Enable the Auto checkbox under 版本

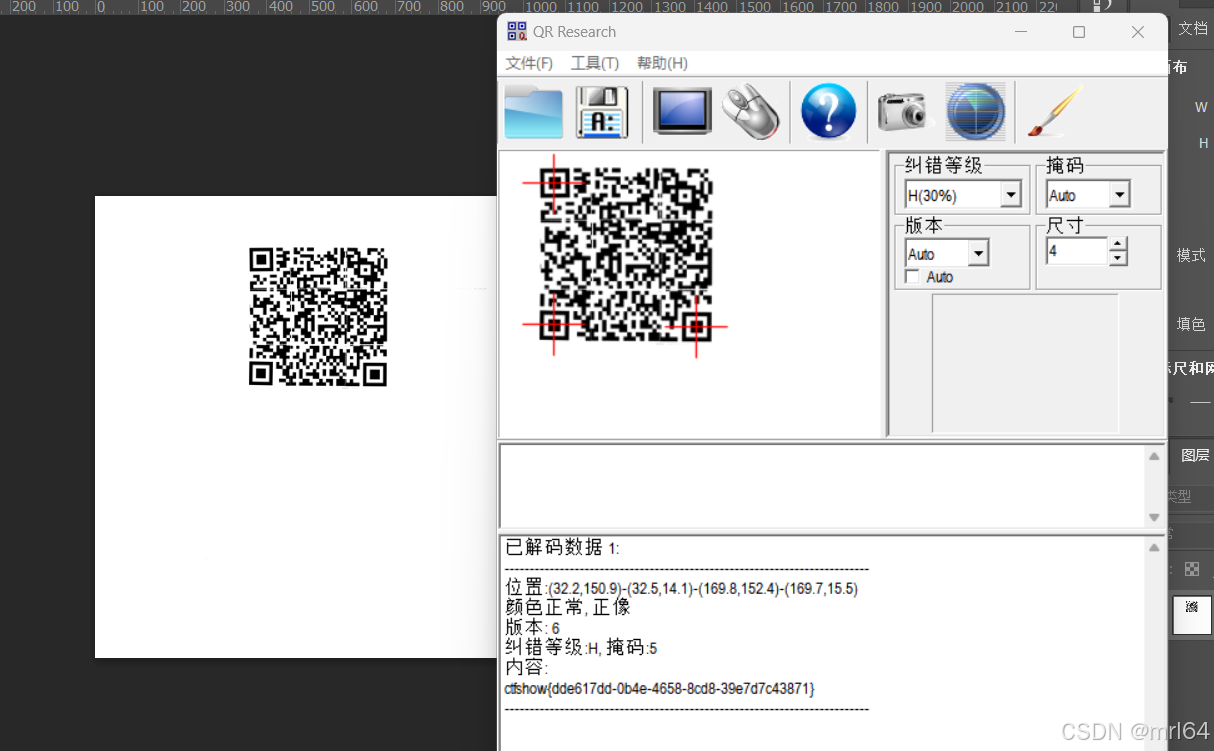(x=912, y=277)
